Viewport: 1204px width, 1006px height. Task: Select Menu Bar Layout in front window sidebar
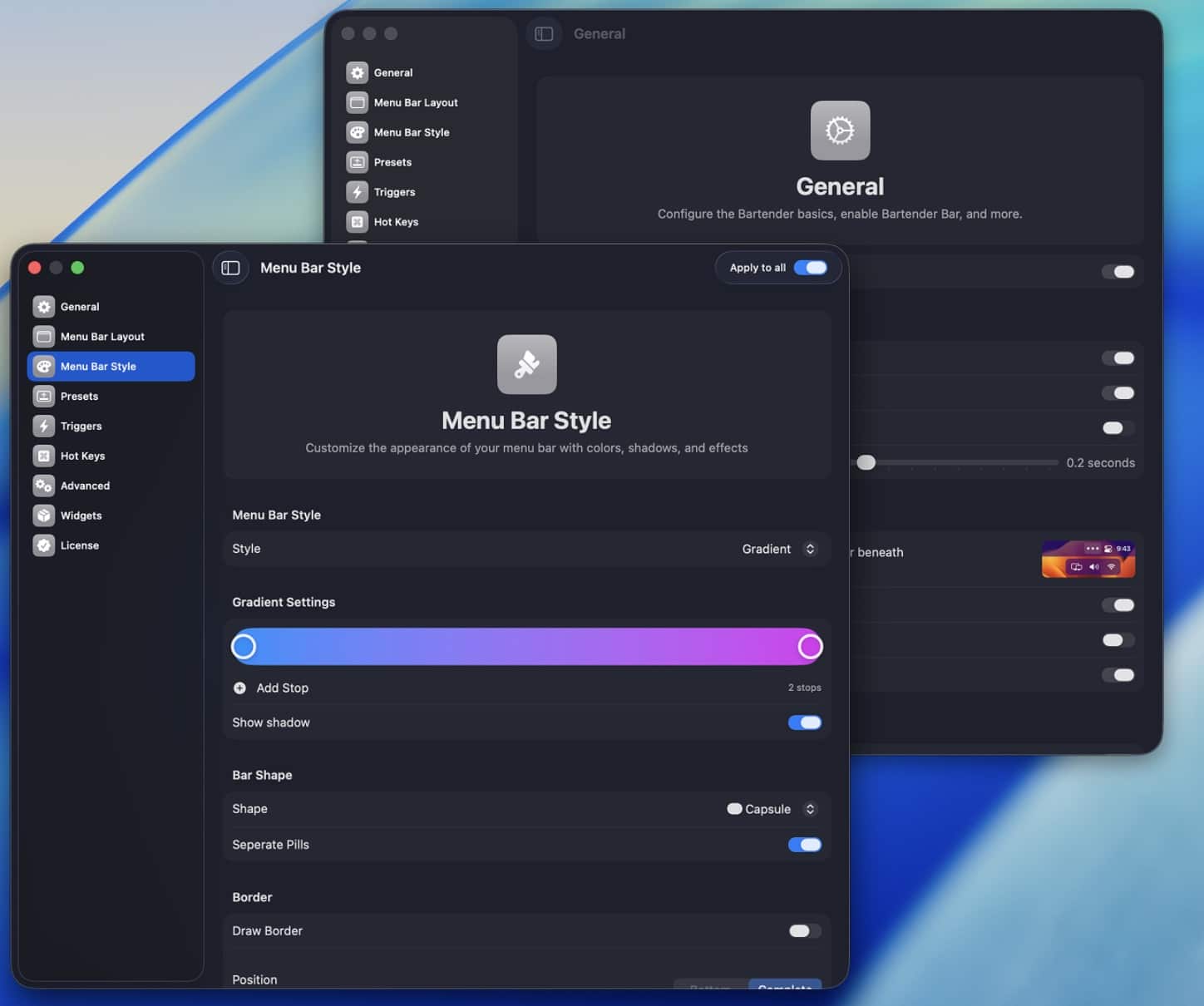[x=111, y=337]
